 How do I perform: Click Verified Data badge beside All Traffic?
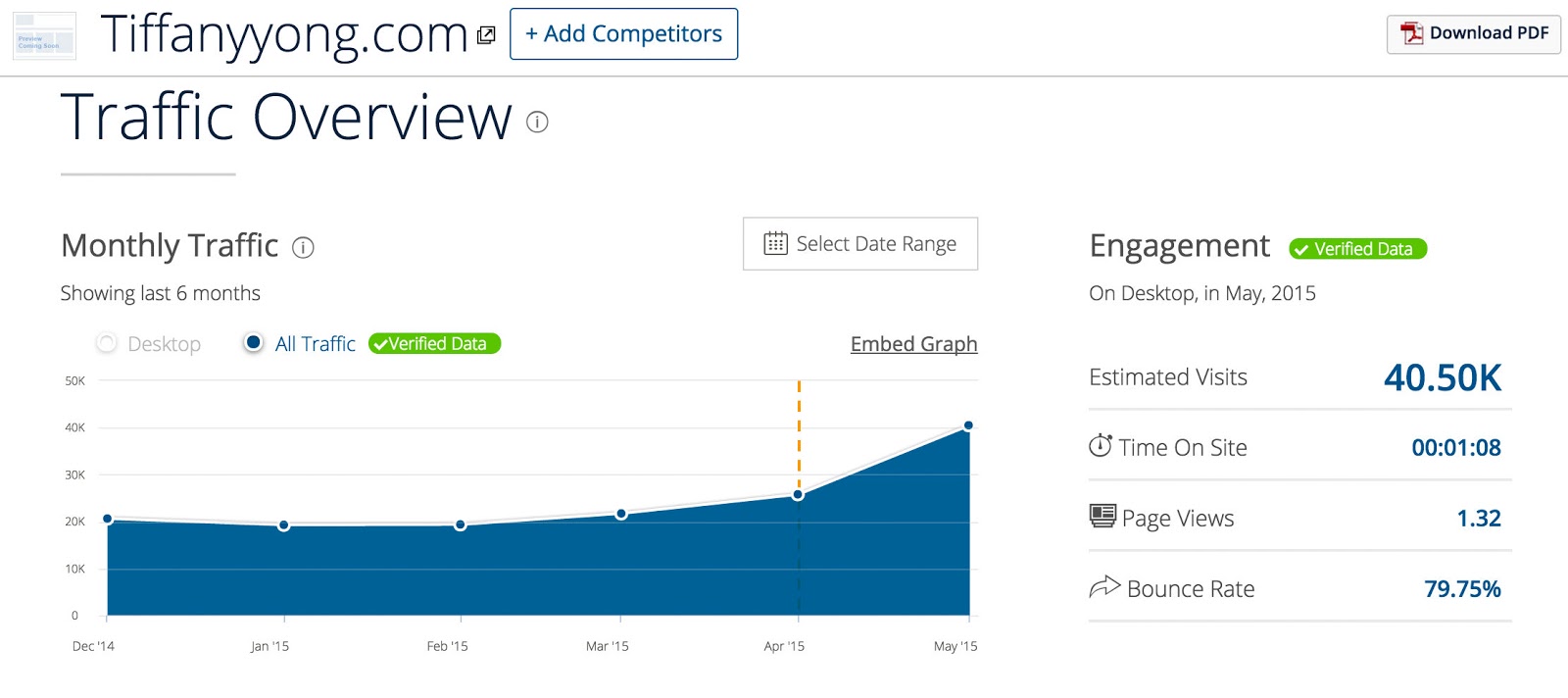pyautogui.click(x=434, y=344)
